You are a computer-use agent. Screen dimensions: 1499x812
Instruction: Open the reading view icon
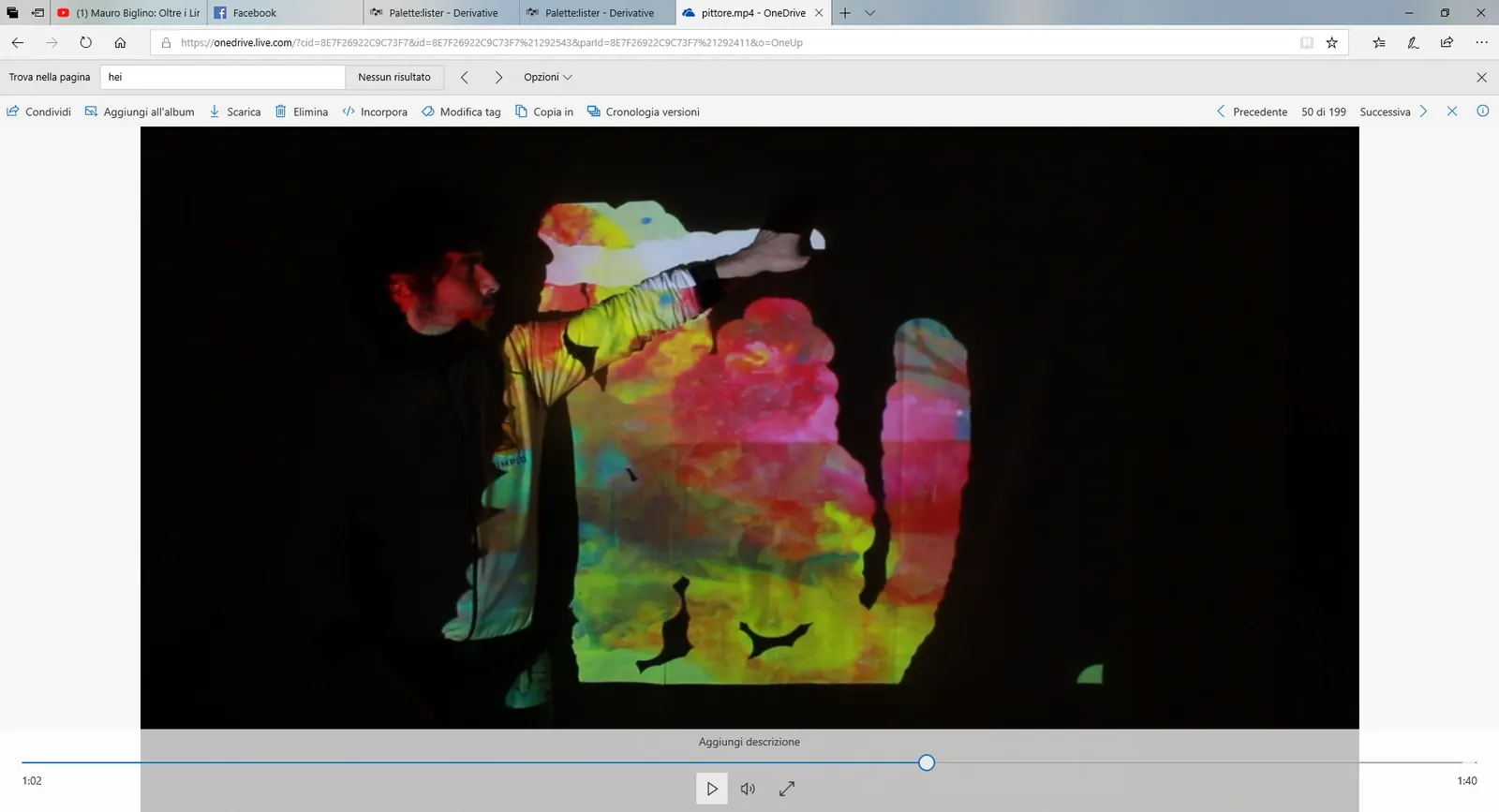click(x=1307, y=42)
